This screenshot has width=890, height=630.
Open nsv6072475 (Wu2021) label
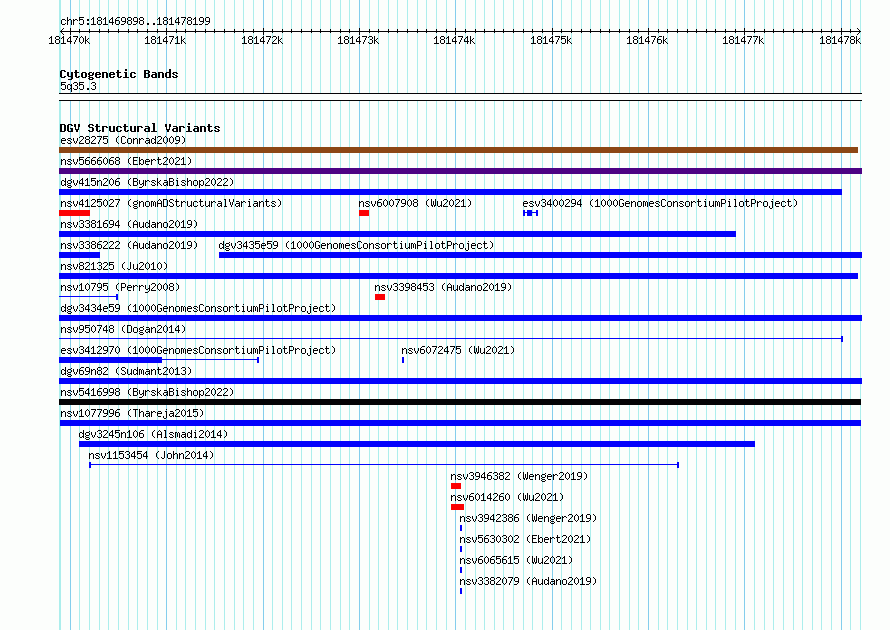[x=458, y=350]
